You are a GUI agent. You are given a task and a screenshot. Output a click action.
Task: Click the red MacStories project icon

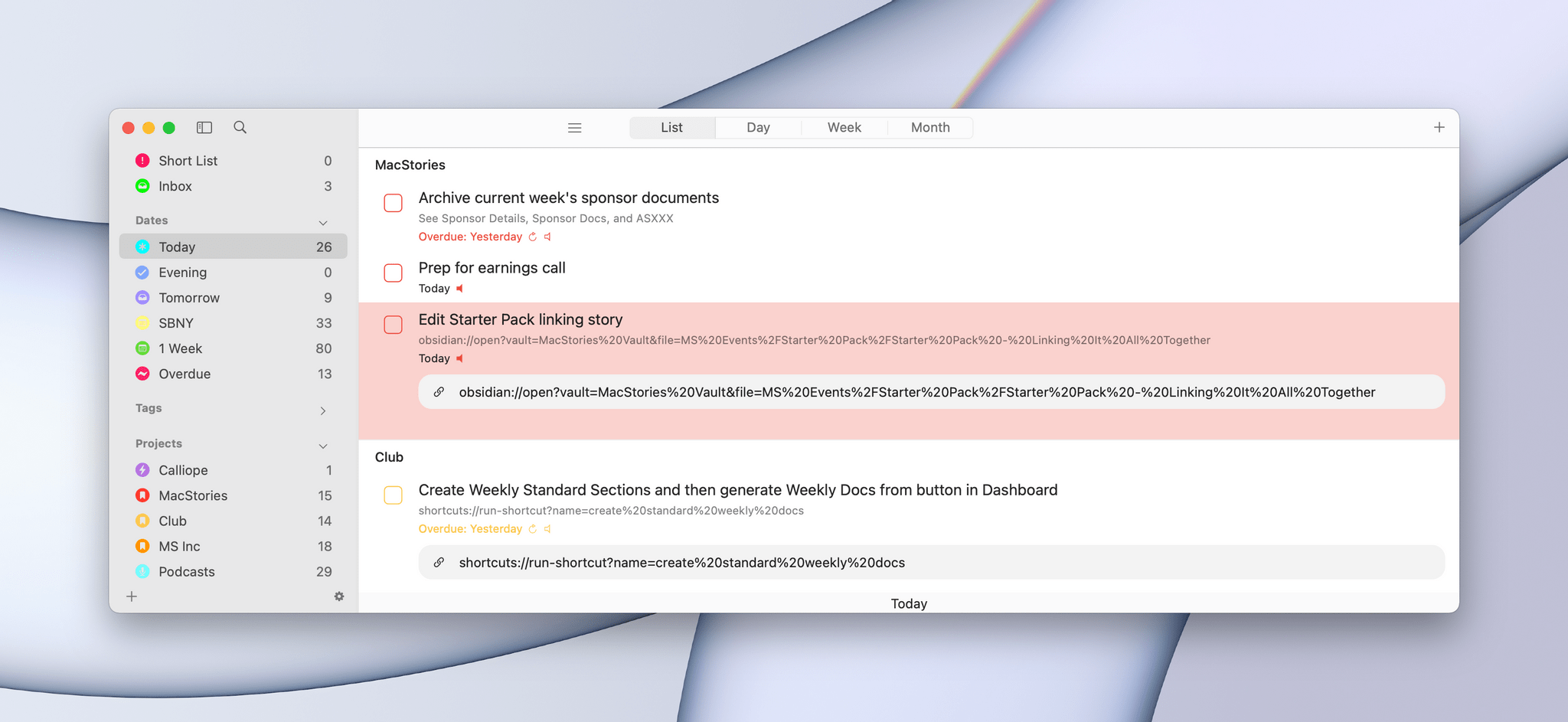point(142,495)
